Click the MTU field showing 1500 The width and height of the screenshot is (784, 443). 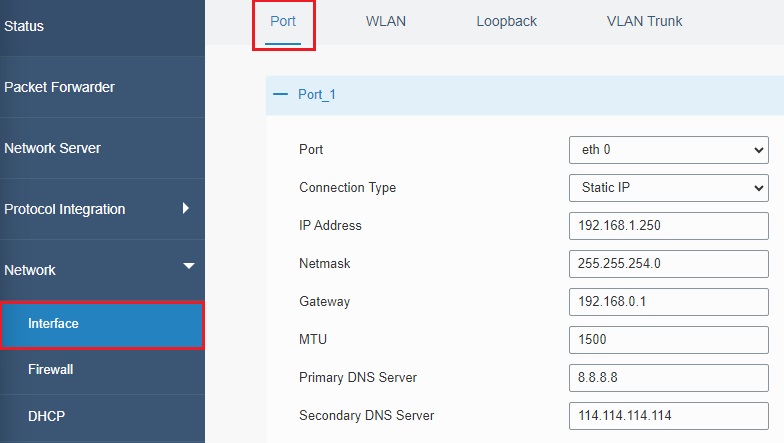(x=668, y=340)
